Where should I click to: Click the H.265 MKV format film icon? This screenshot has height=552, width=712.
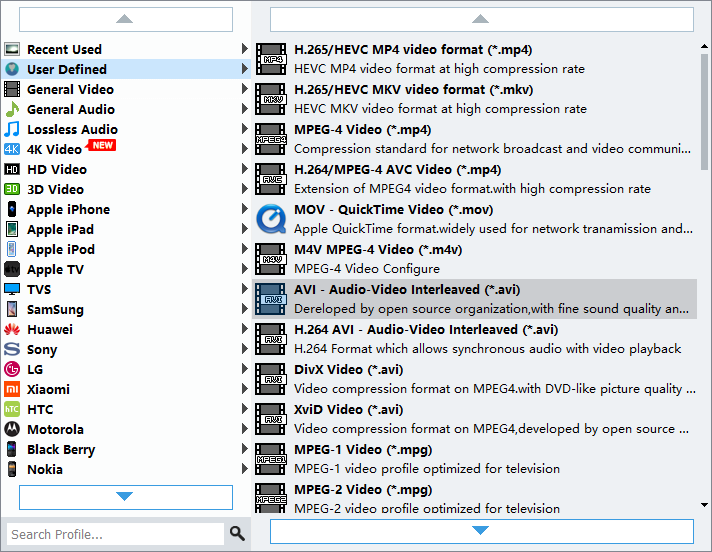point(271,99)
